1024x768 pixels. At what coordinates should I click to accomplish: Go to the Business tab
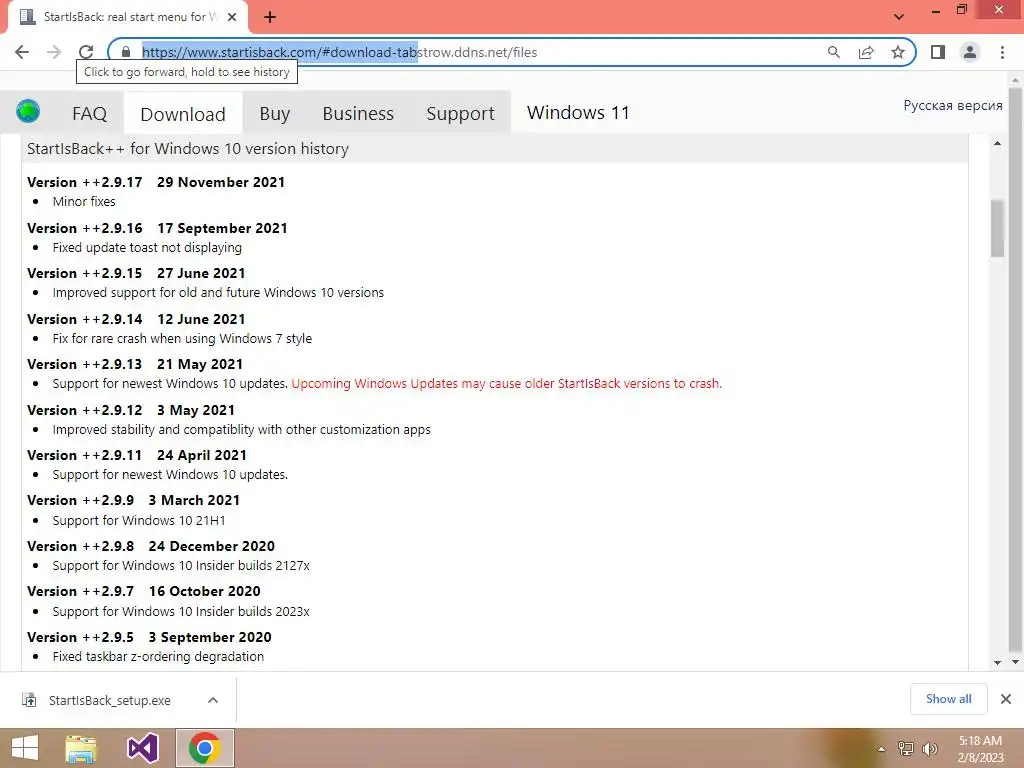pos(358,114)
